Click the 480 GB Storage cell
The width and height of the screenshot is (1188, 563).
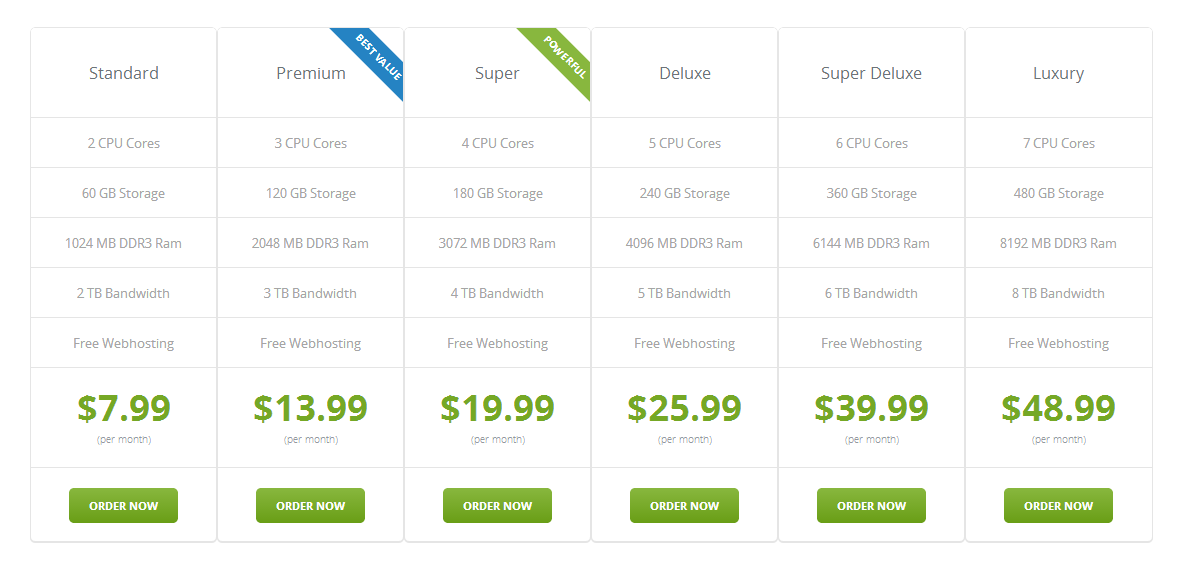tap(1058, 193)
